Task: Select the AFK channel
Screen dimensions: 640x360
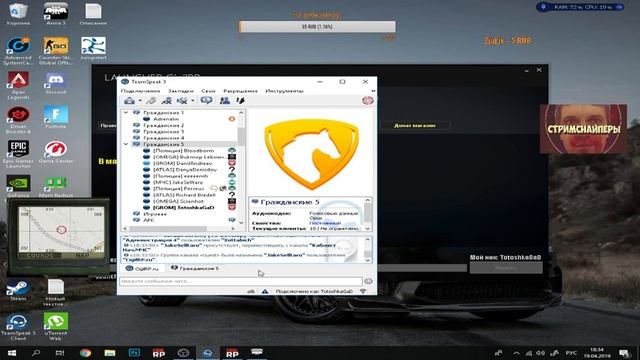Action: pyautogui.click(x=149, y=220)
